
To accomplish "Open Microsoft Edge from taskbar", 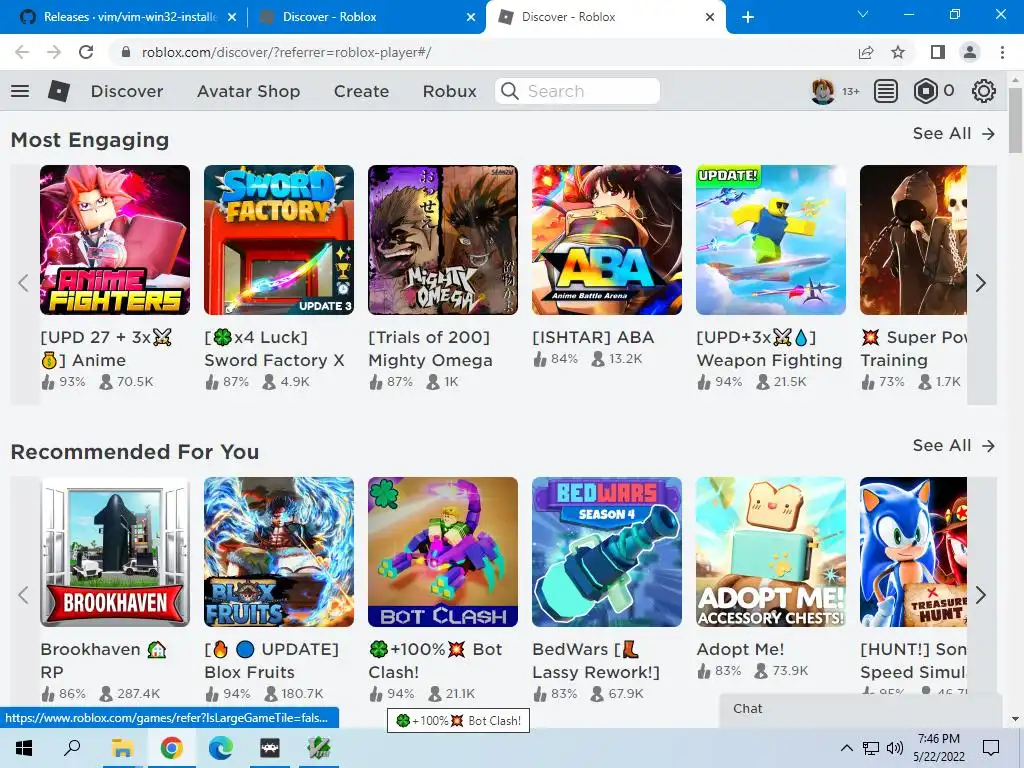I will tap(221, 748).
